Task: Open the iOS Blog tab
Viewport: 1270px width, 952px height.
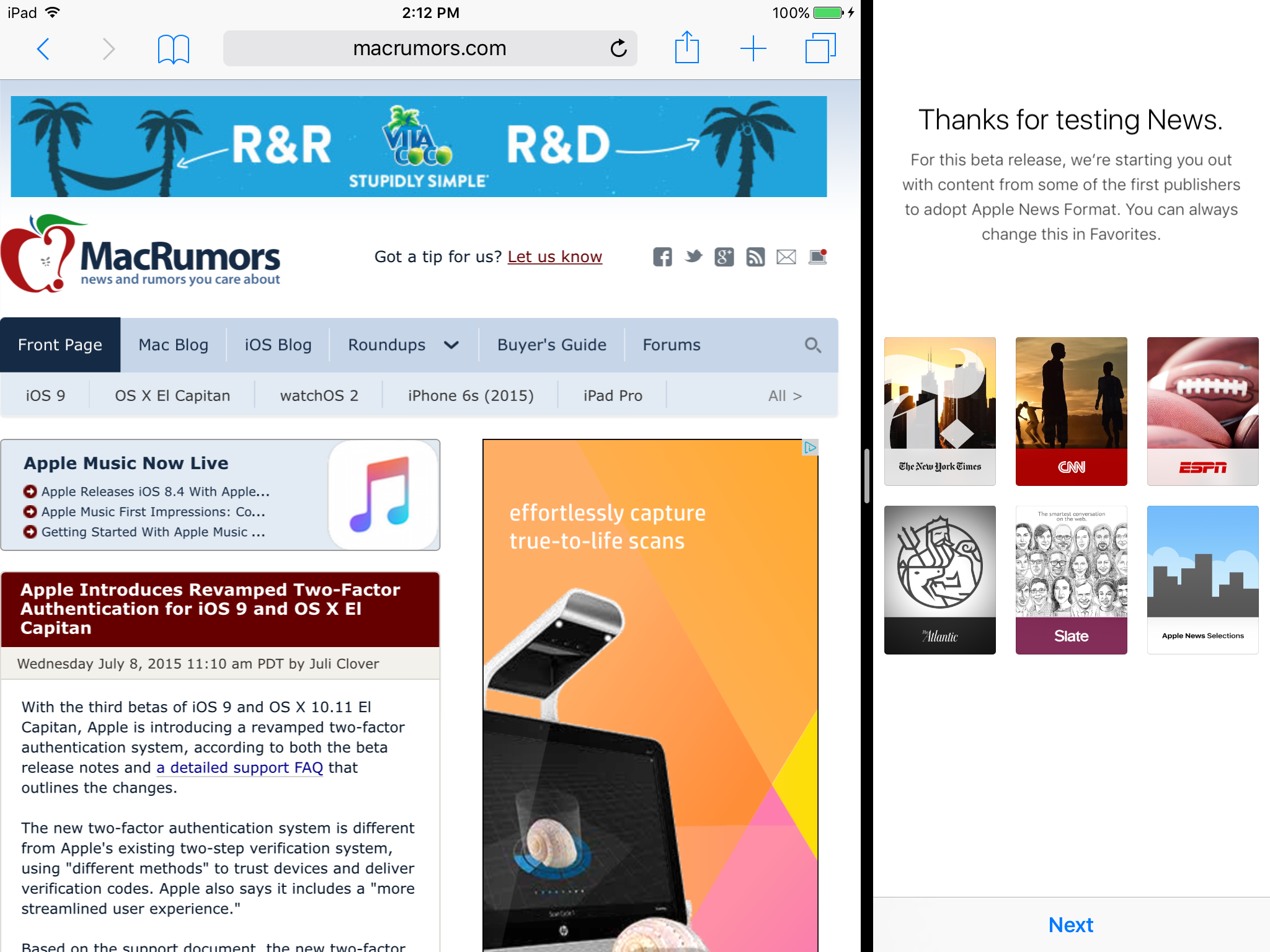Action: (278, 345)
